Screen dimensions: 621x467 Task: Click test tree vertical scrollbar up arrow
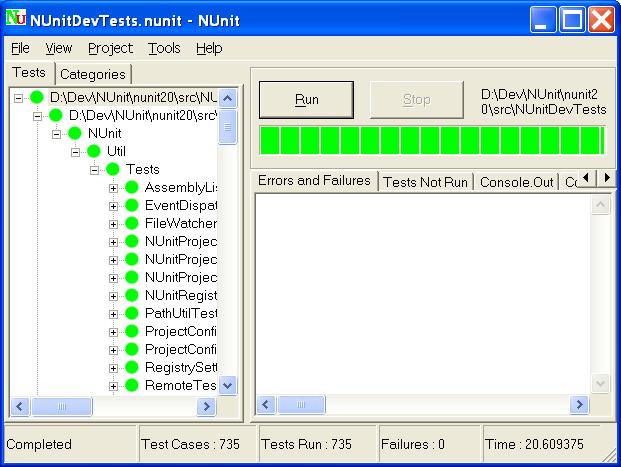(227, 98)
